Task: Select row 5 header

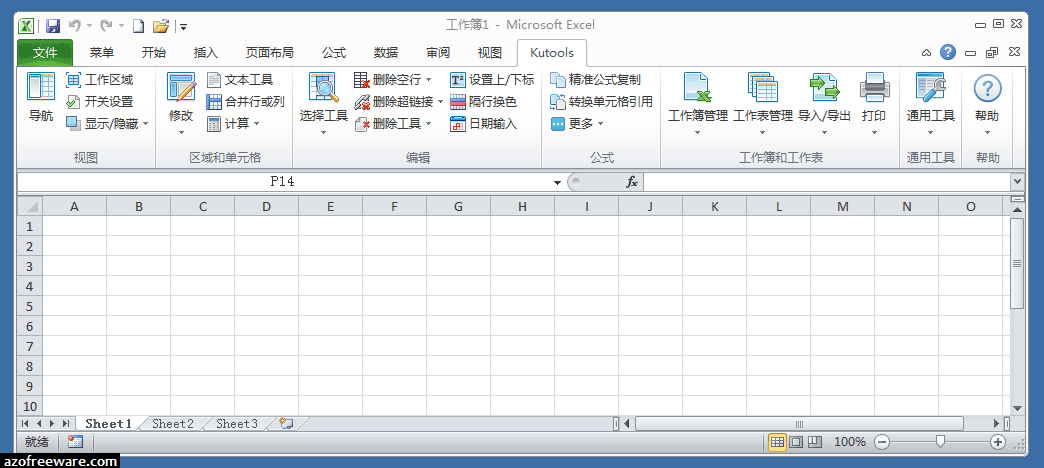Action: 30,306
